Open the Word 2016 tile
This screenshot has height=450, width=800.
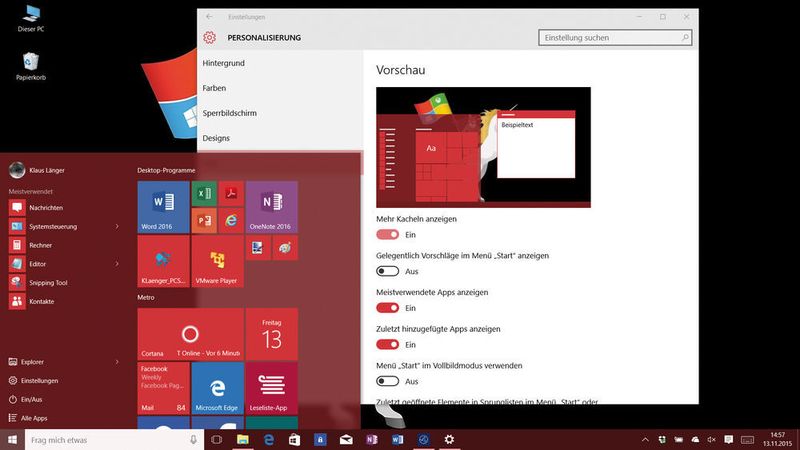coord(163,206)
